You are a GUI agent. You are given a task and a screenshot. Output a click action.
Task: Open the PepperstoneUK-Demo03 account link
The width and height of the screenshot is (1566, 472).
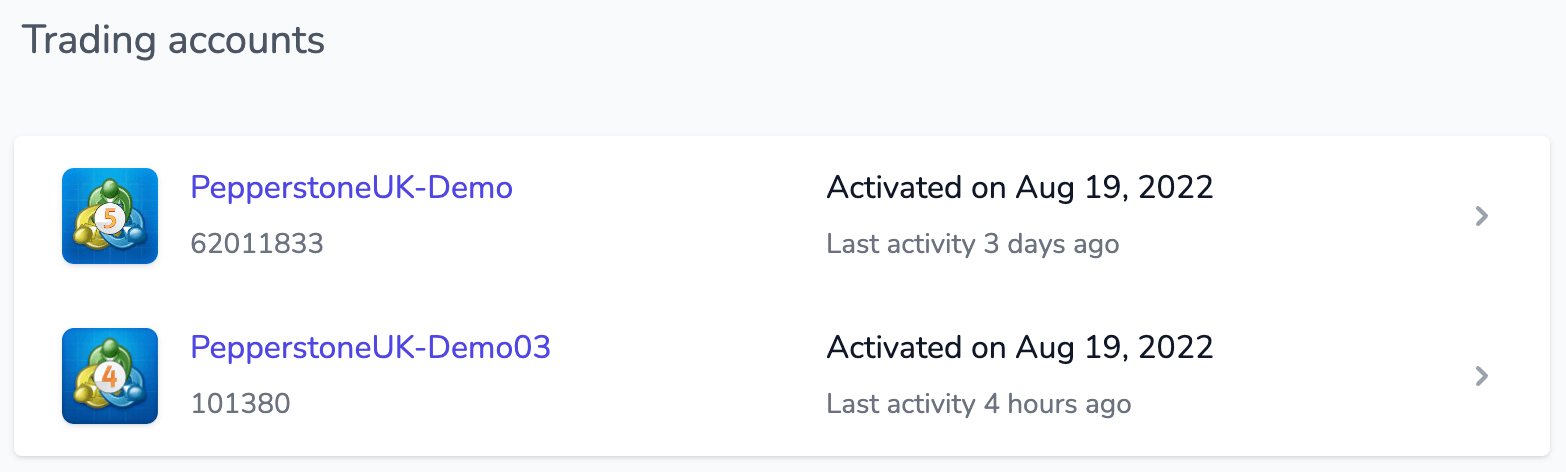[371, 348]
